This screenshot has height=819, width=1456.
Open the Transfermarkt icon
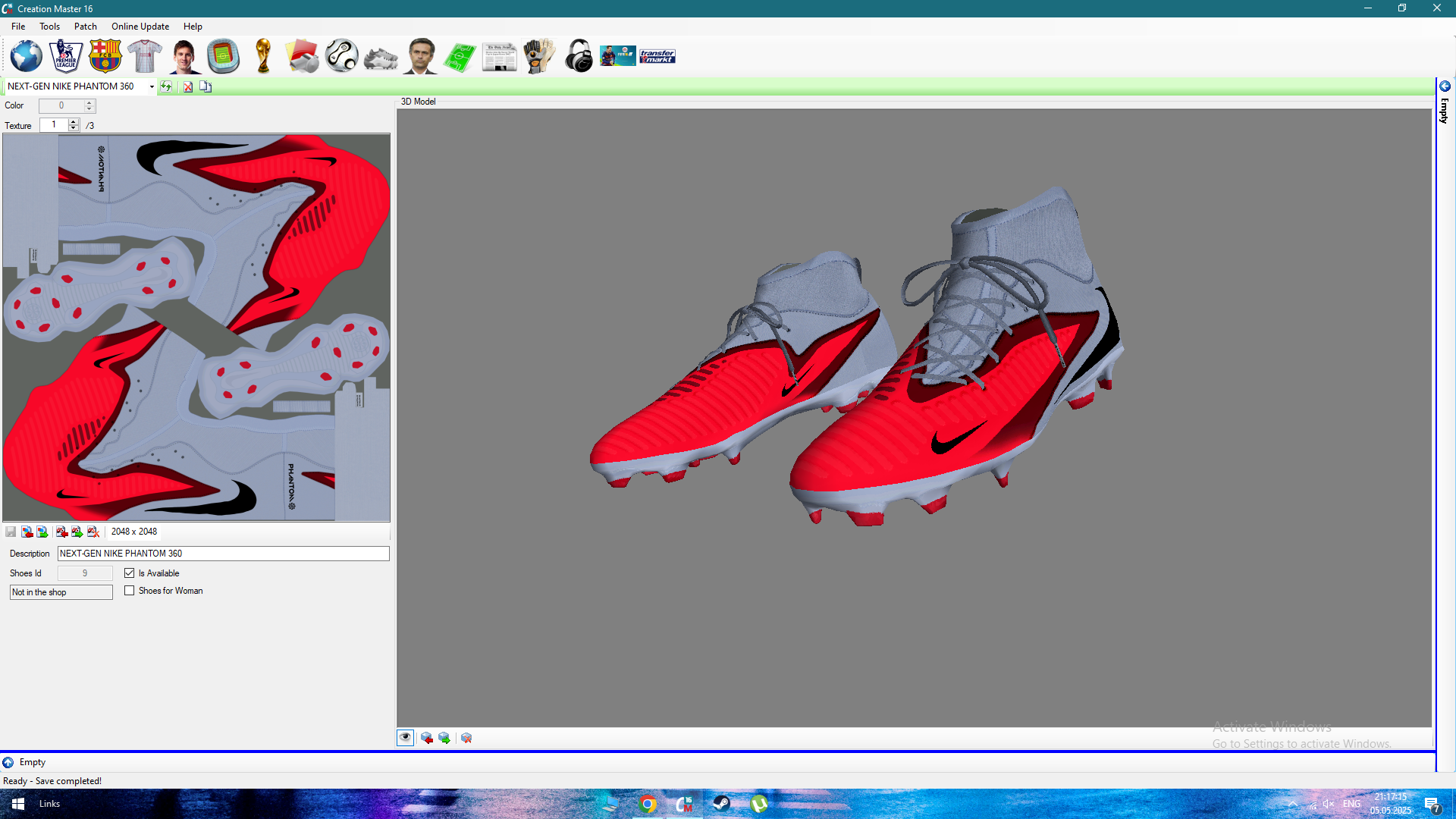click(657, 56)
